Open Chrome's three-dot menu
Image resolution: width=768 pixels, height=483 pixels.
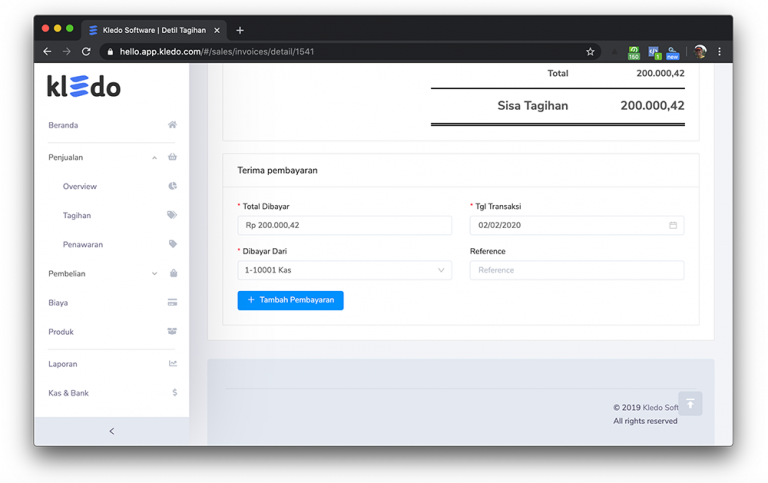pos(720,51)
